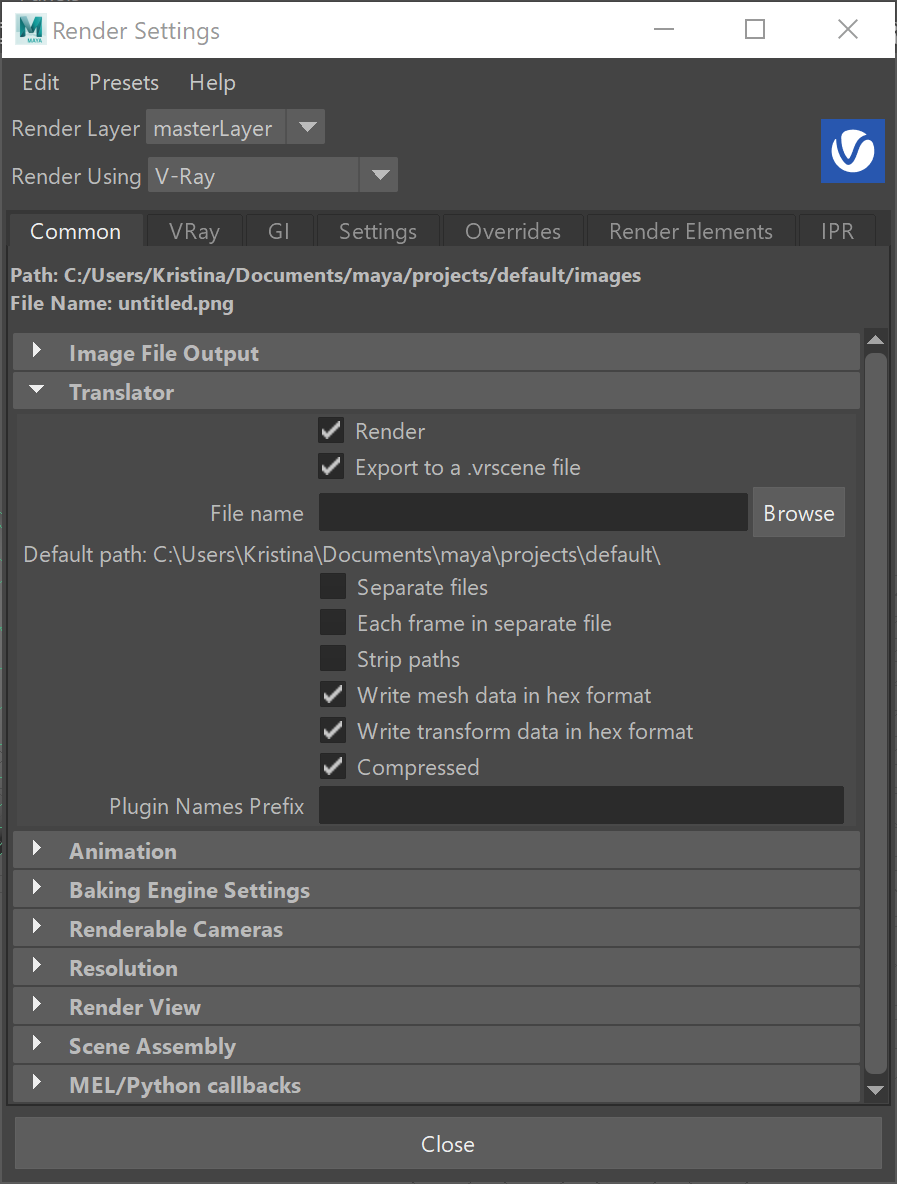Viewport: 897px width, 1184px height.
Task: Click the Browse button
Action: (799, 513)
